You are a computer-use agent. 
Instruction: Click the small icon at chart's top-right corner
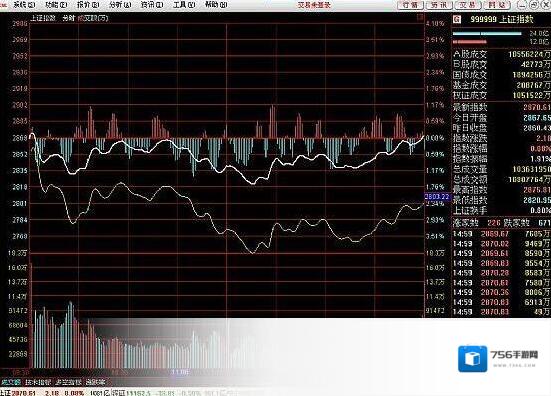420,17
